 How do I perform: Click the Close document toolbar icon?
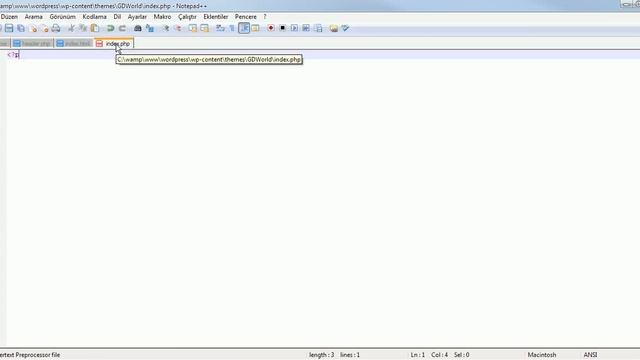click(33, 28)
